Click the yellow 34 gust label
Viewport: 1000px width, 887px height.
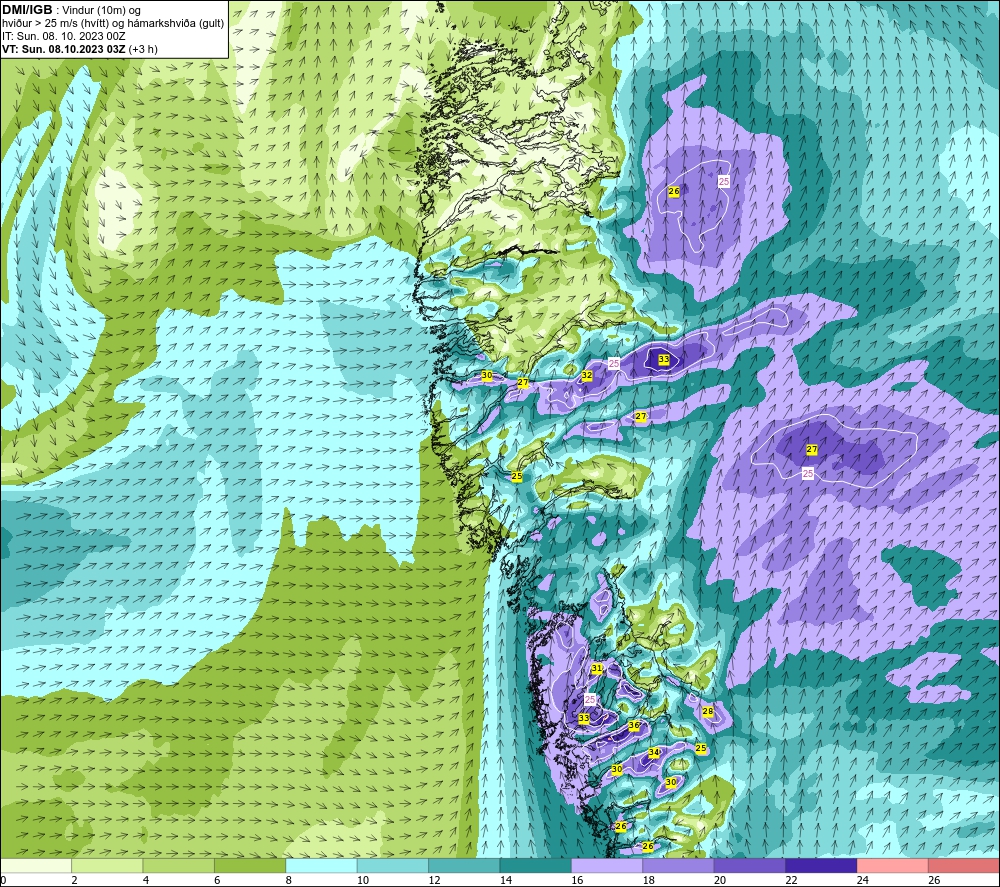coord(654,752)
